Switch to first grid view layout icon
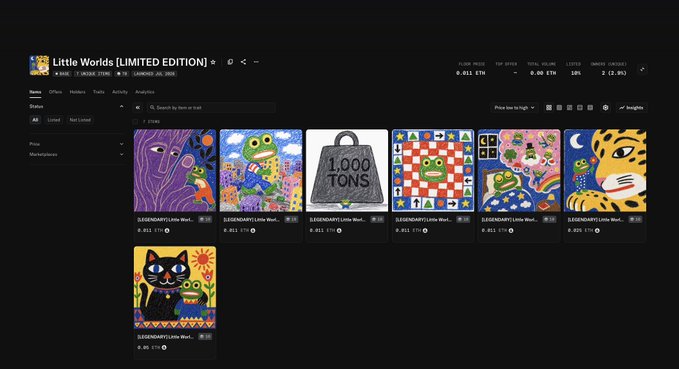 point(549,107)
